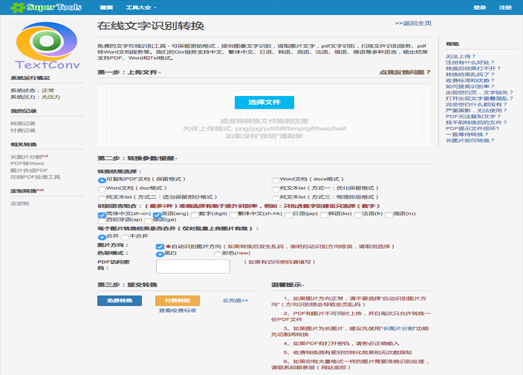Click the dashed file drop area text
523x375 pixels.
[264, 128]
